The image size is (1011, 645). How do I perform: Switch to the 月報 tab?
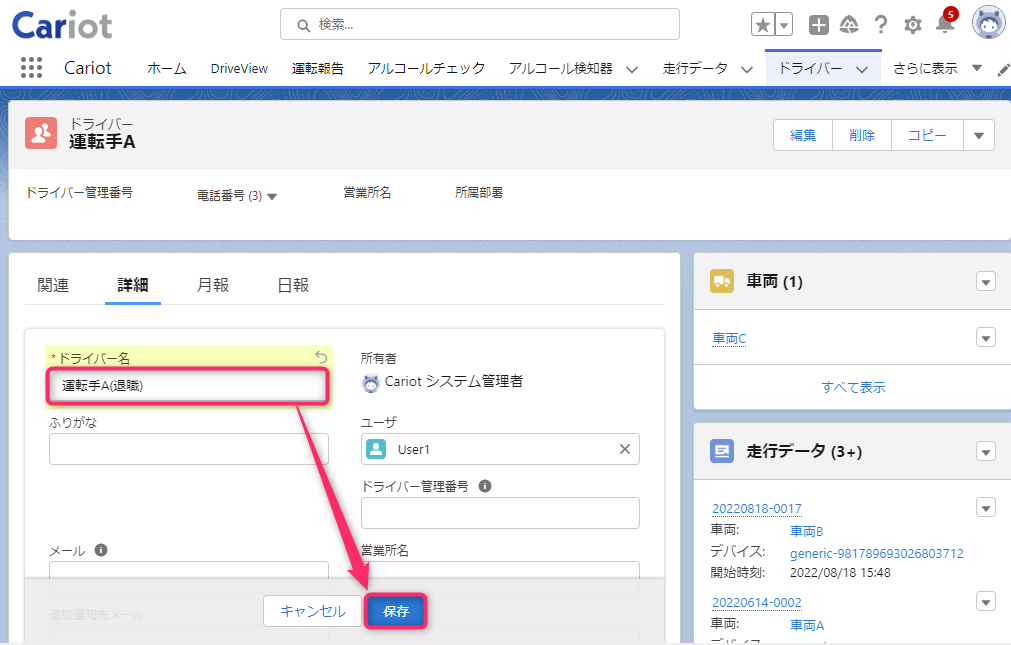213,285
